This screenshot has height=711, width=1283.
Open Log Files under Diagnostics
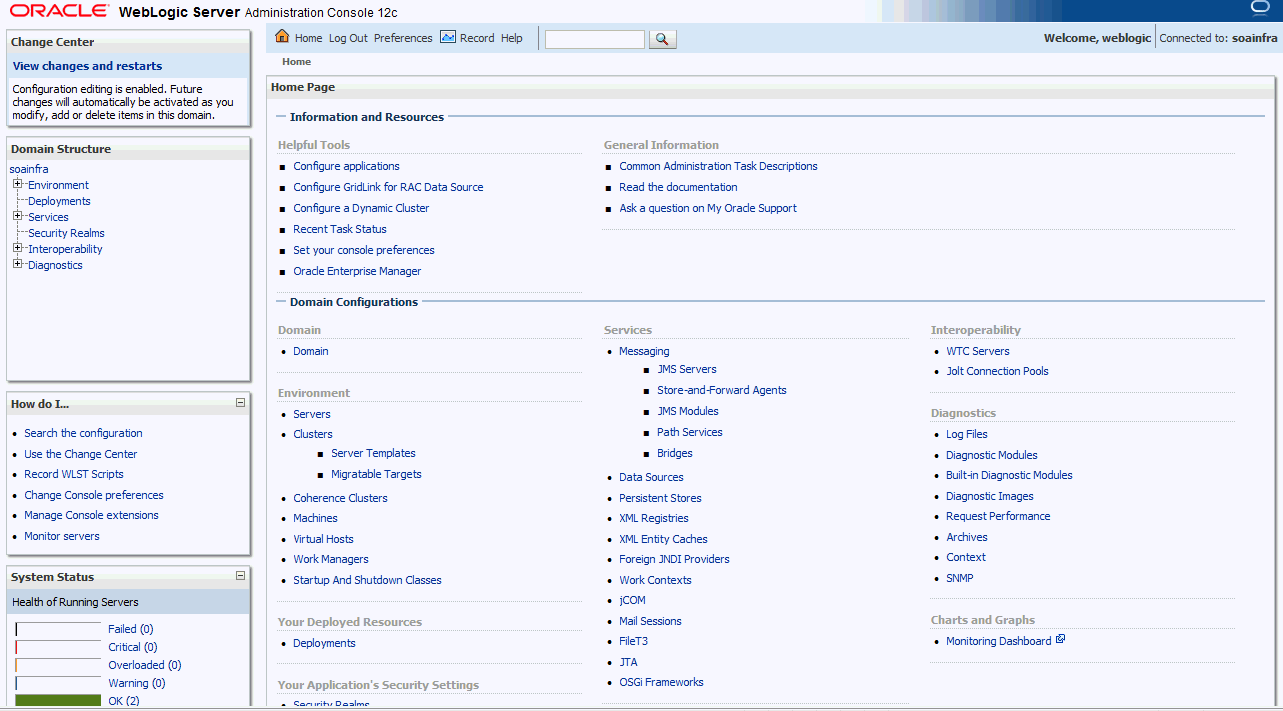(x=967, y=434)
